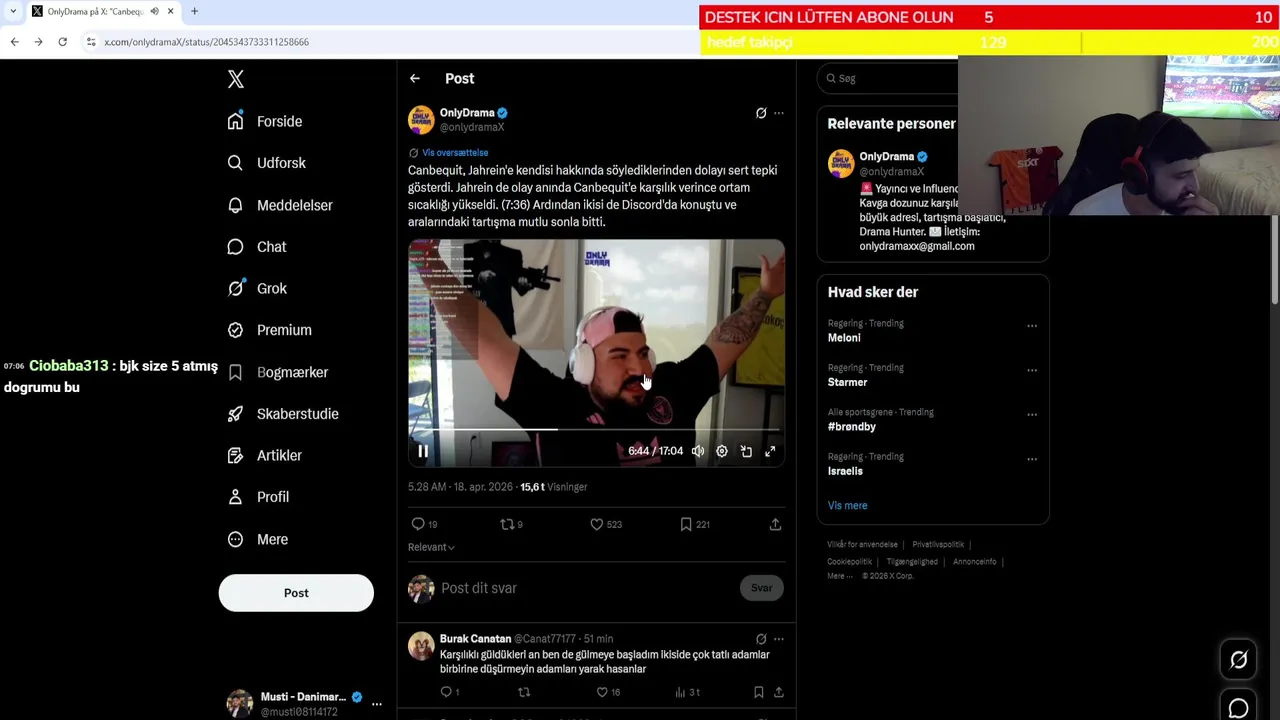Expand the Relevant sort dropdown
The height and width of the screenshot is (720, 1280).
pyautogui.click(x=431, y=547)
